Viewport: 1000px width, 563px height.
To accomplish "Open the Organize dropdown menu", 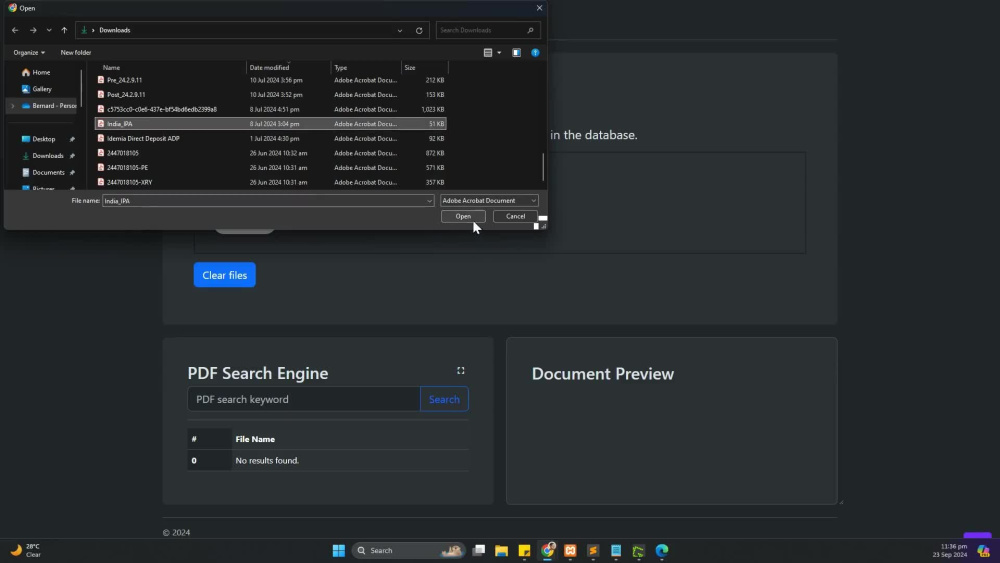I will 29,52.
